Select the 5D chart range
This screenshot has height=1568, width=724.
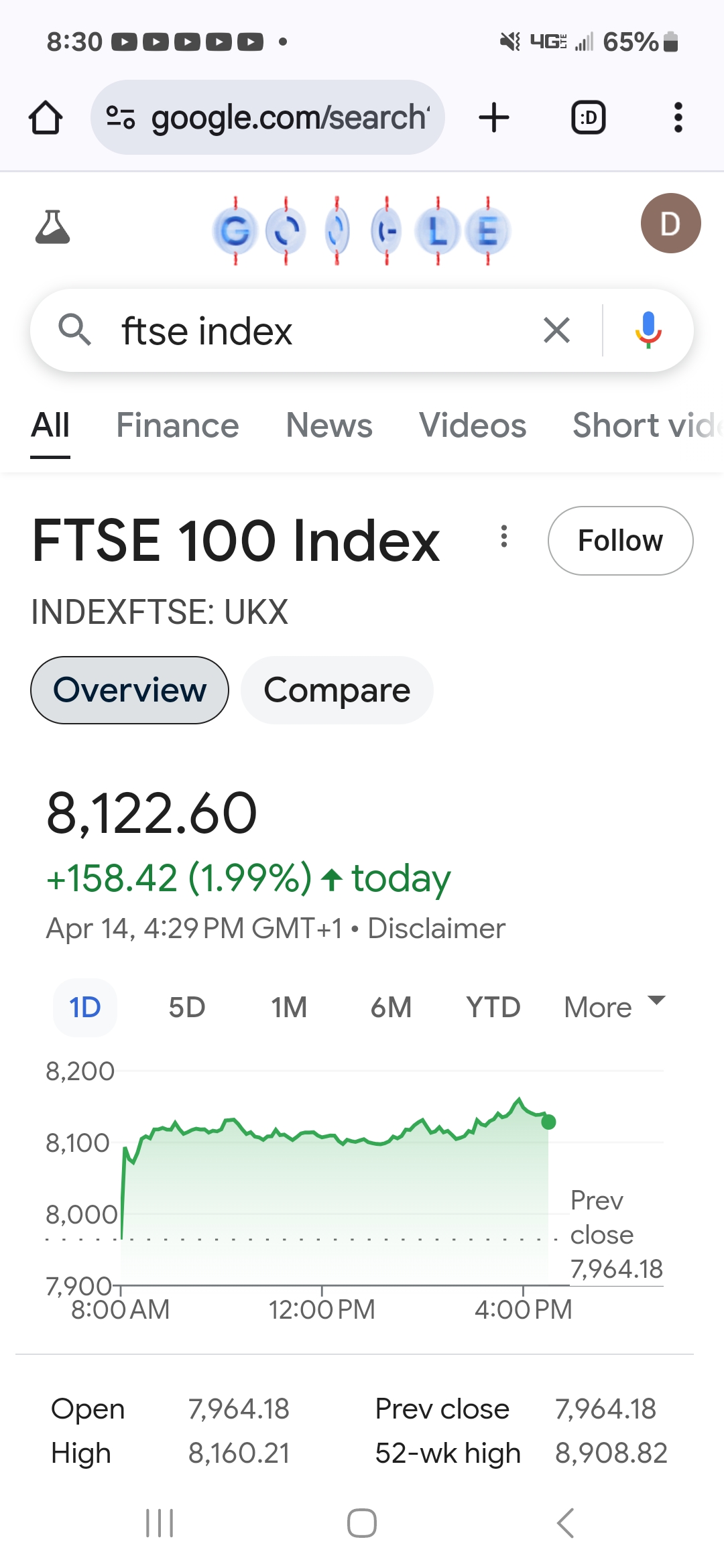(x=186, y=1007)
